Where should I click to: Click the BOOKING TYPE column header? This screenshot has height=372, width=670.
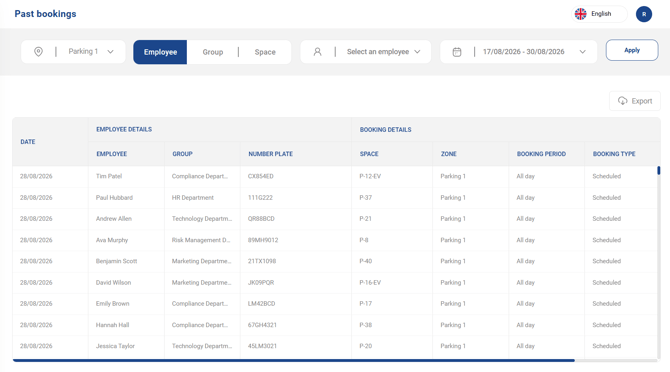click(614, 154)
